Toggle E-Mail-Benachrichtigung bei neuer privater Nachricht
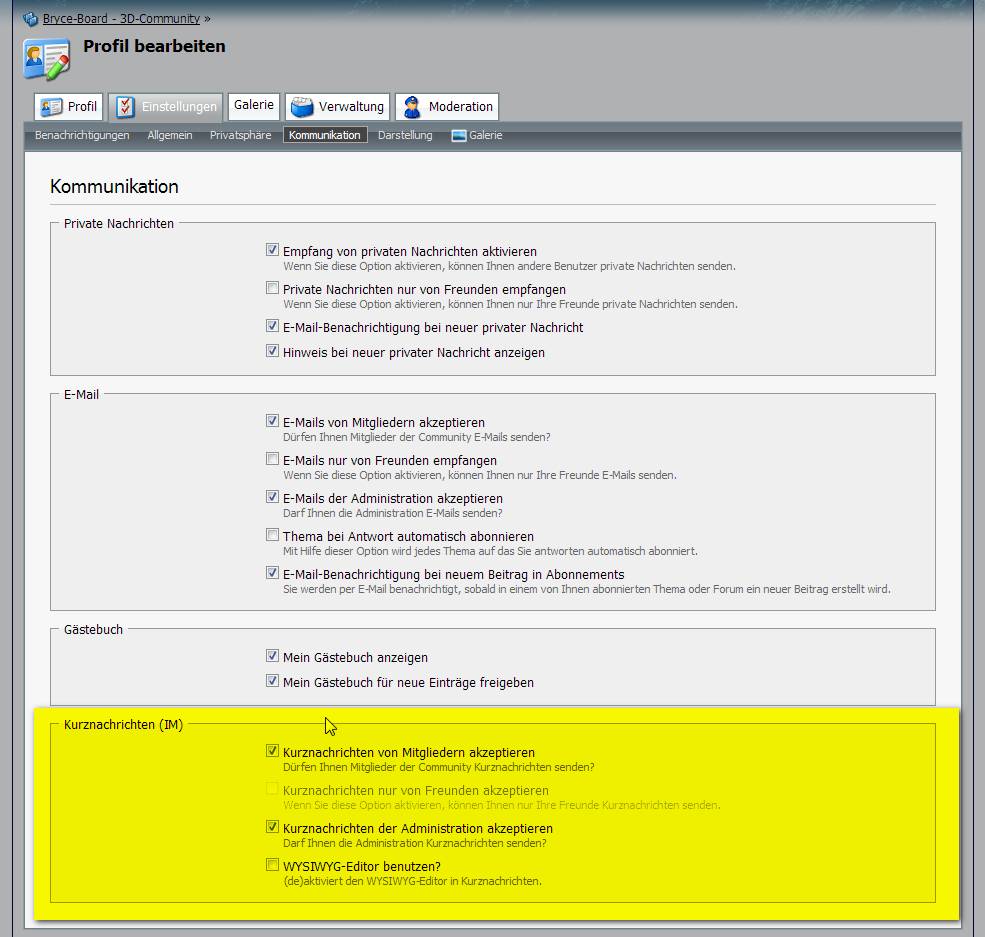985x937 pixels. coord(272,326)
